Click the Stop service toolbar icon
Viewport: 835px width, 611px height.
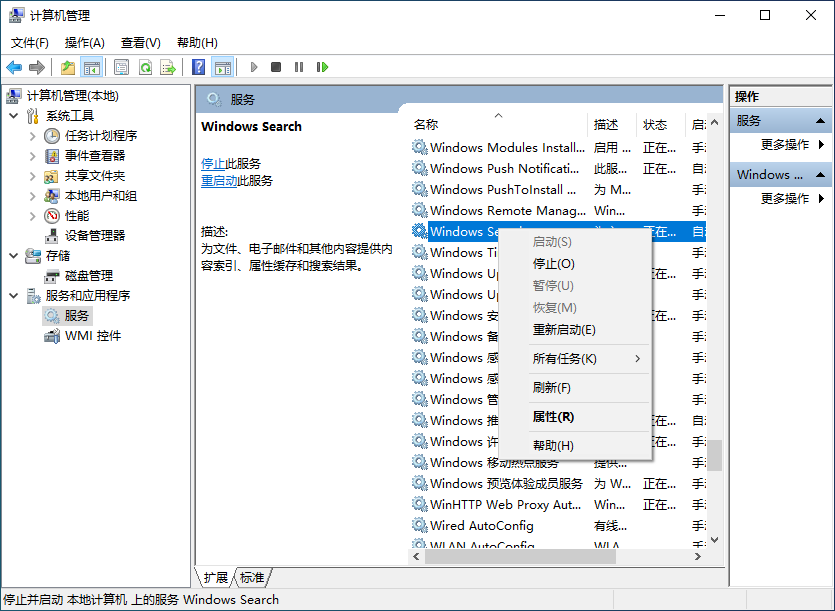[x=277, y=67]
